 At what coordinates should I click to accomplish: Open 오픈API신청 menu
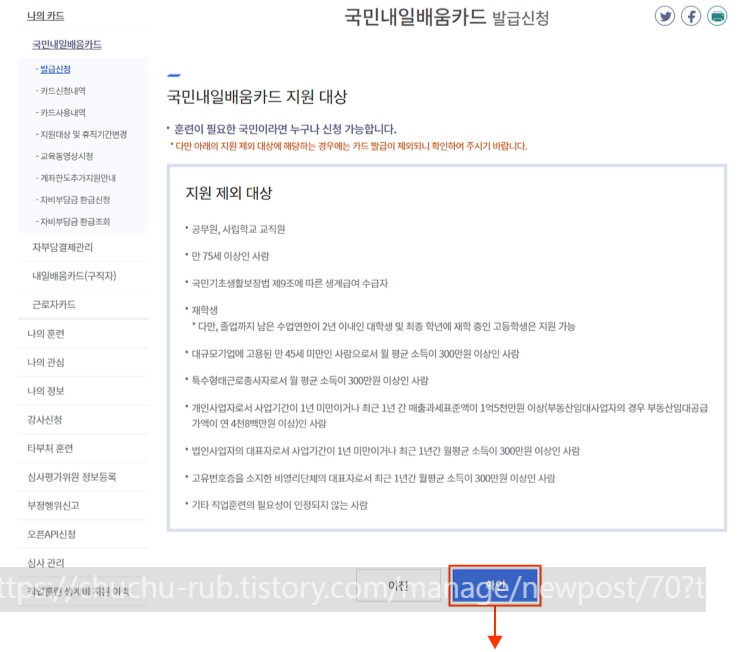coord(51,534)
